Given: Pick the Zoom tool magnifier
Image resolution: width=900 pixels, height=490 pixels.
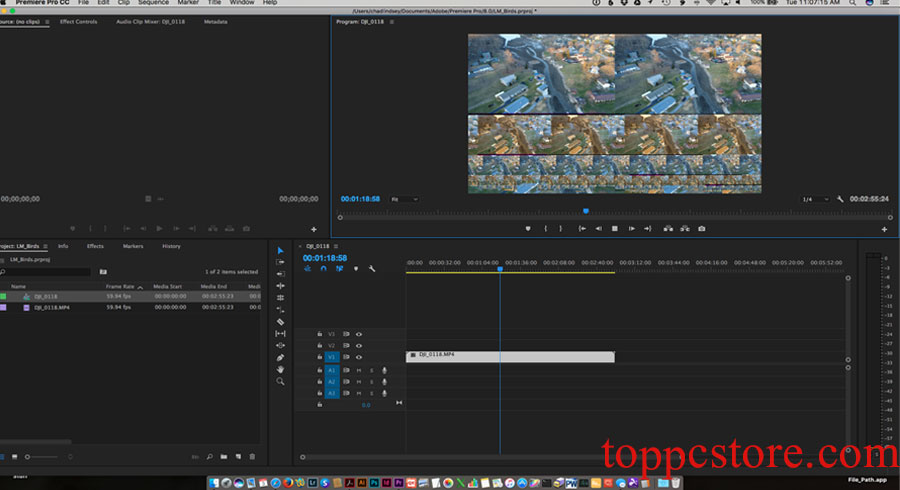Looking at the screenshot, I should pos(280,382).
